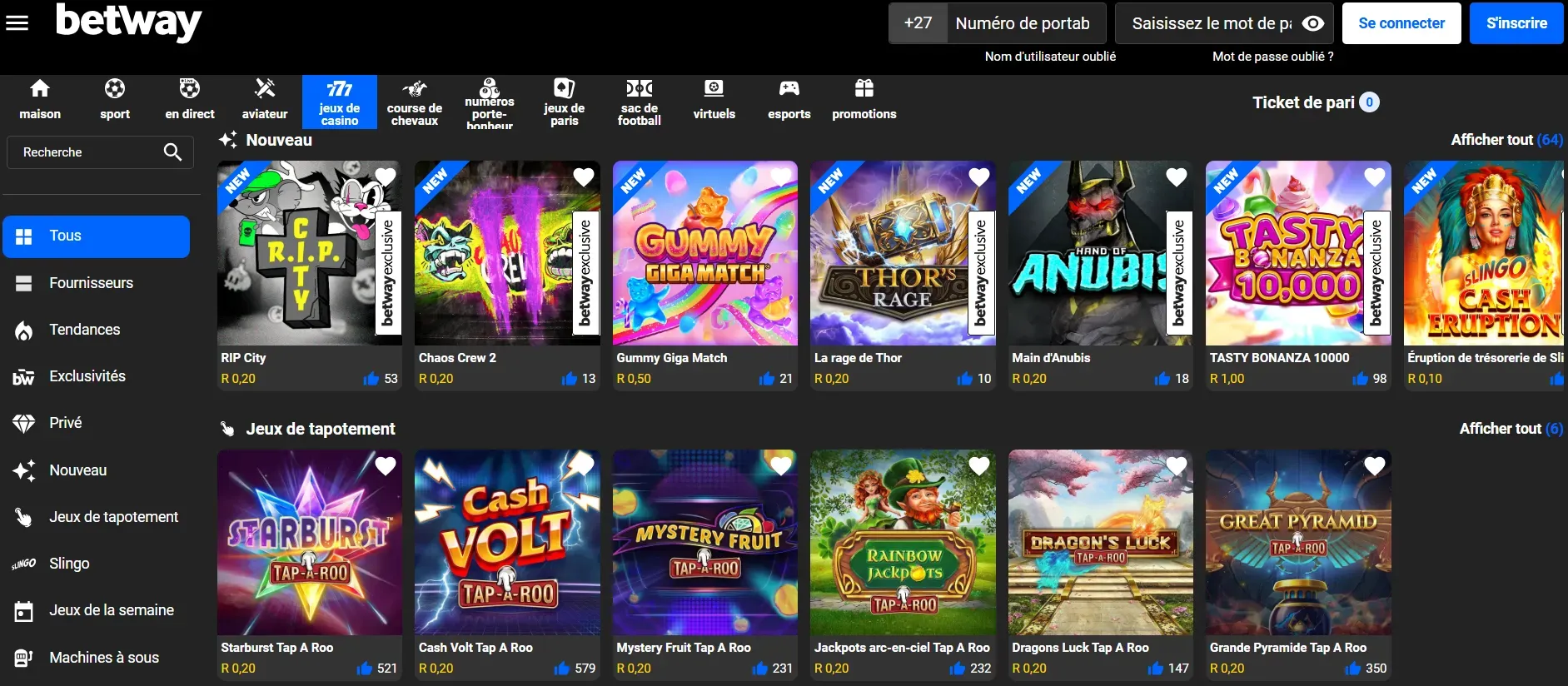Click Afficher tout (64) for Nouveau

[1506, 140]
